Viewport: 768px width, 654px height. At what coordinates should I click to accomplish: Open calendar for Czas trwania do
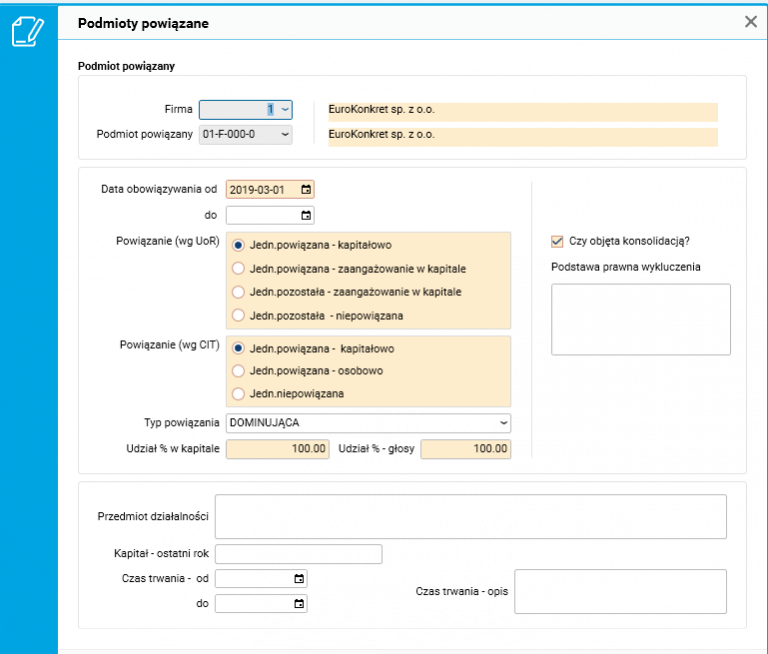coord(299,604)
